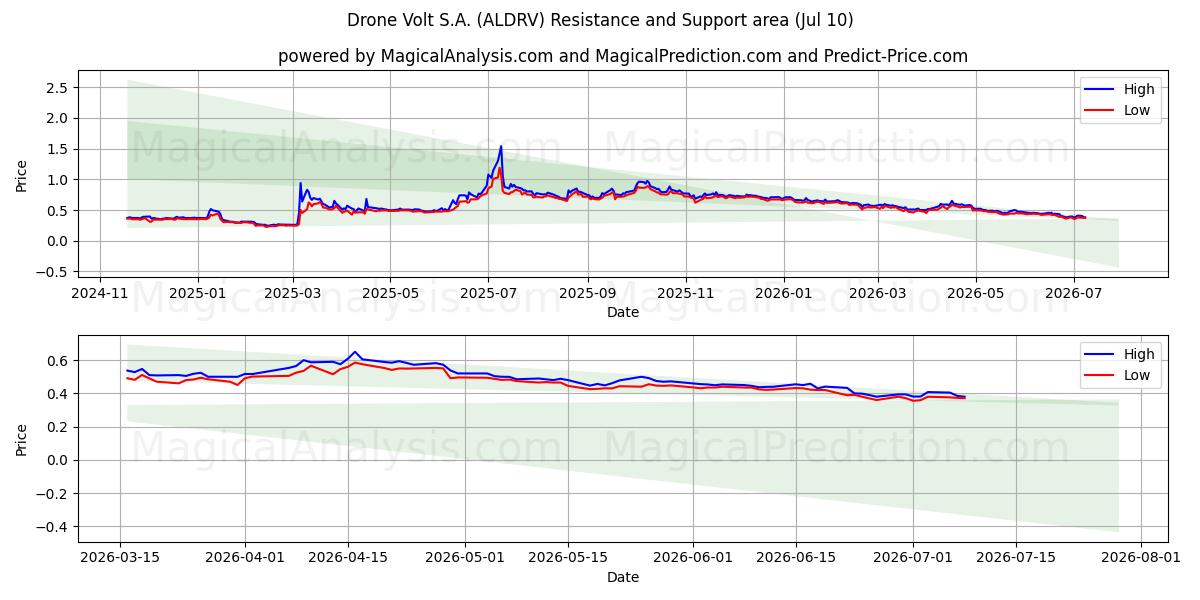Click the March 2025 price jump on top chart
This screenshot has width=1200, height=600.
[x=300, y=184]
